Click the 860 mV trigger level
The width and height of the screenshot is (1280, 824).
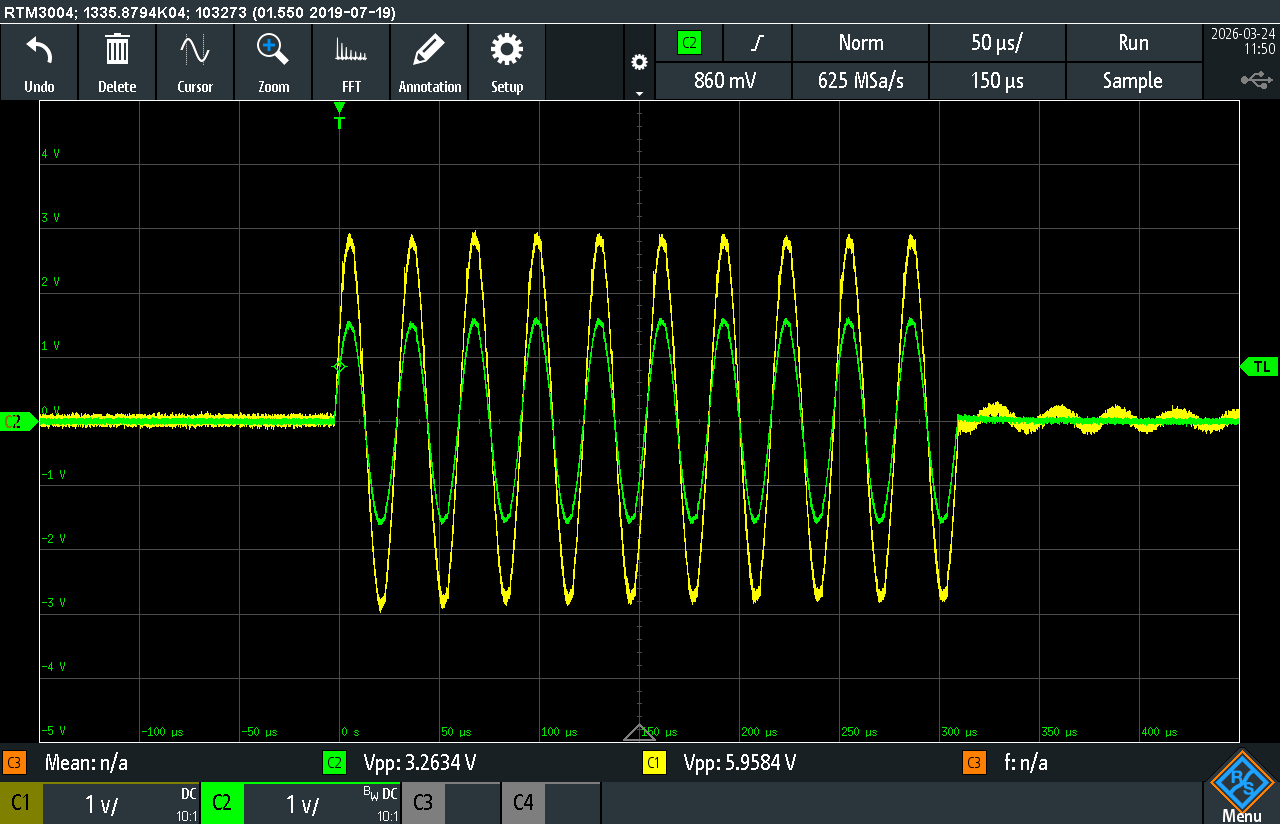pyautogui.click(x=724, y=81)
